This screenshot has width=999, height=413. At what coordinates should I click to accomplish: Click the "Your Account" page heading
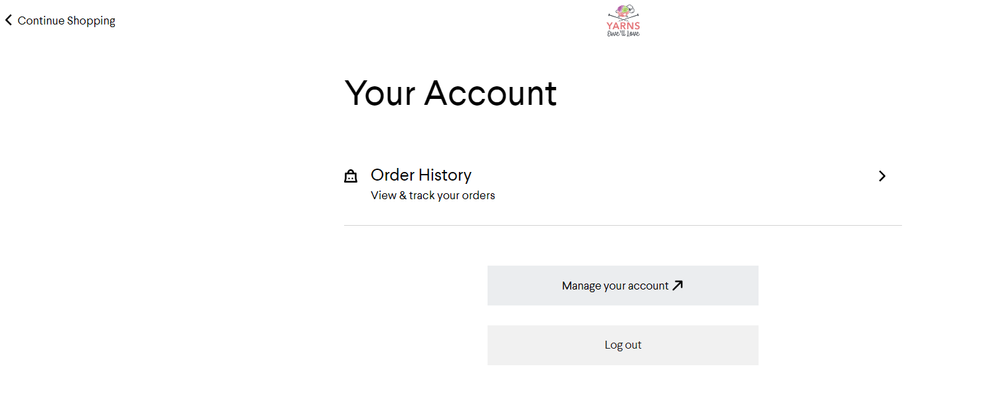coord(450,93)
